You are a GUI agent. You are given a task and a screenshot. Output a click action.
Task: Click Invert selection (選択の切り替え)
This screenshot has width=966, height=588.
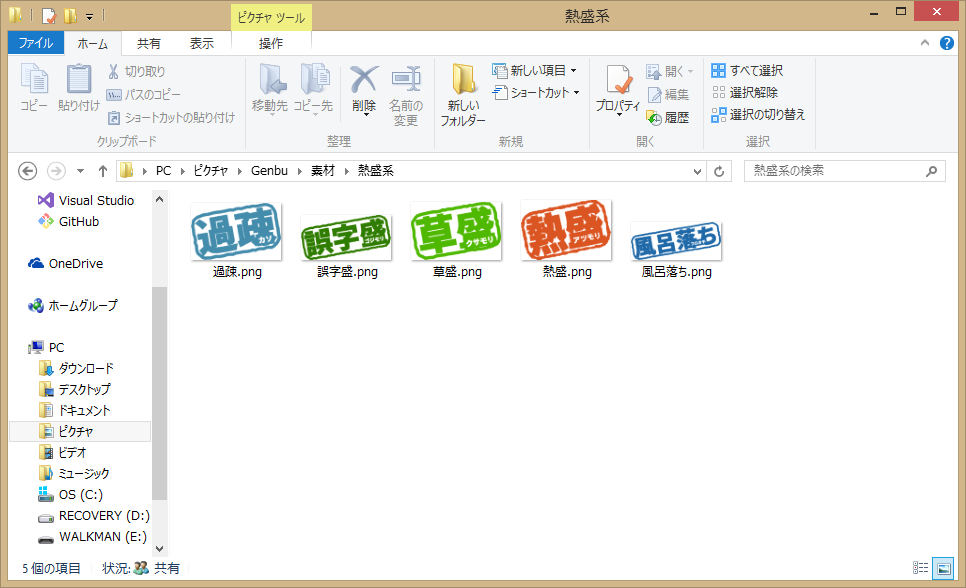coord(759,114)
